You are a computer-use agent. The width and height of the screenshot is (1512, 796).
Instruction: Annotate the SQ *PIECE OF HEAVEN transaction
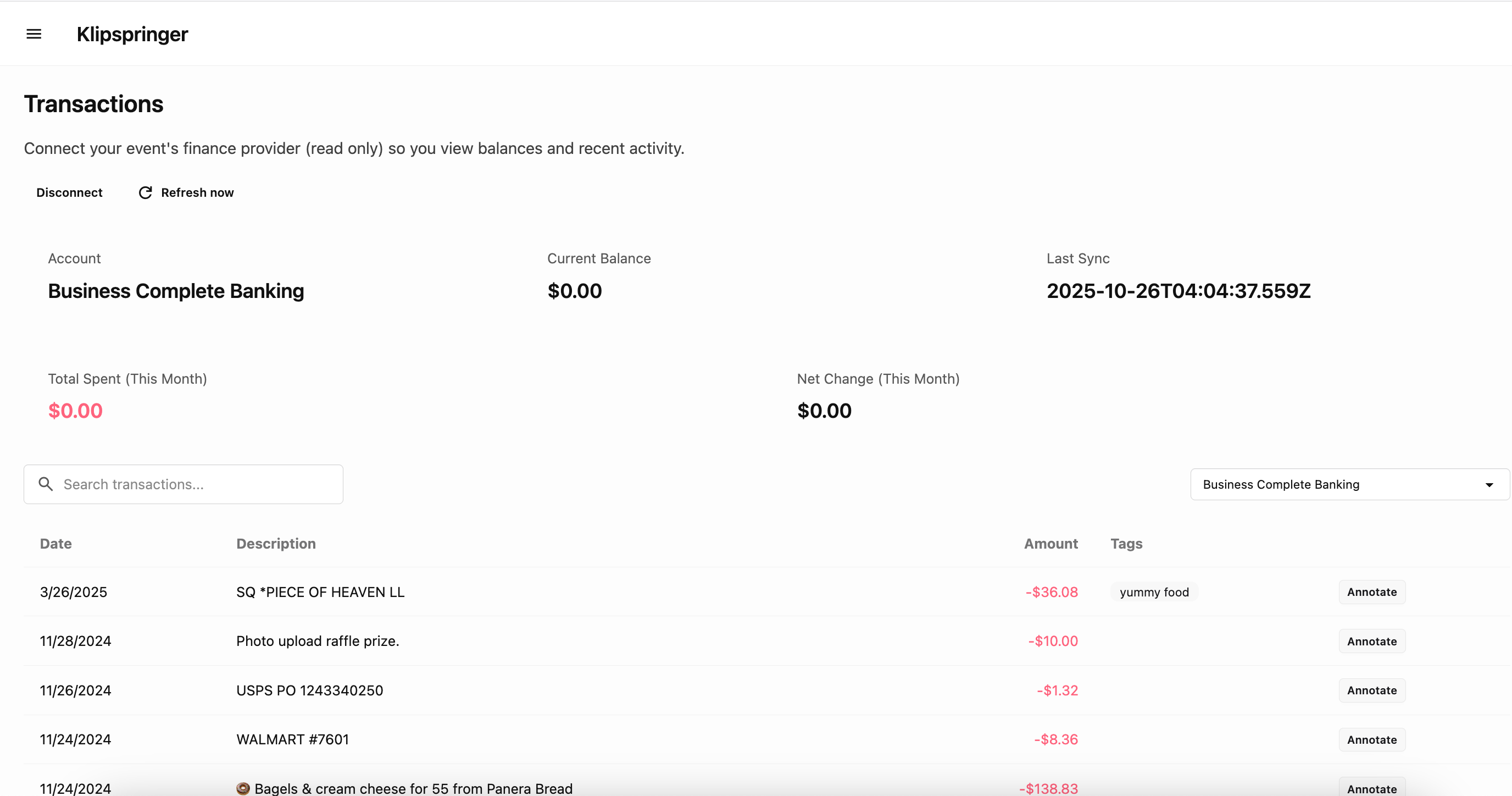1371,592
